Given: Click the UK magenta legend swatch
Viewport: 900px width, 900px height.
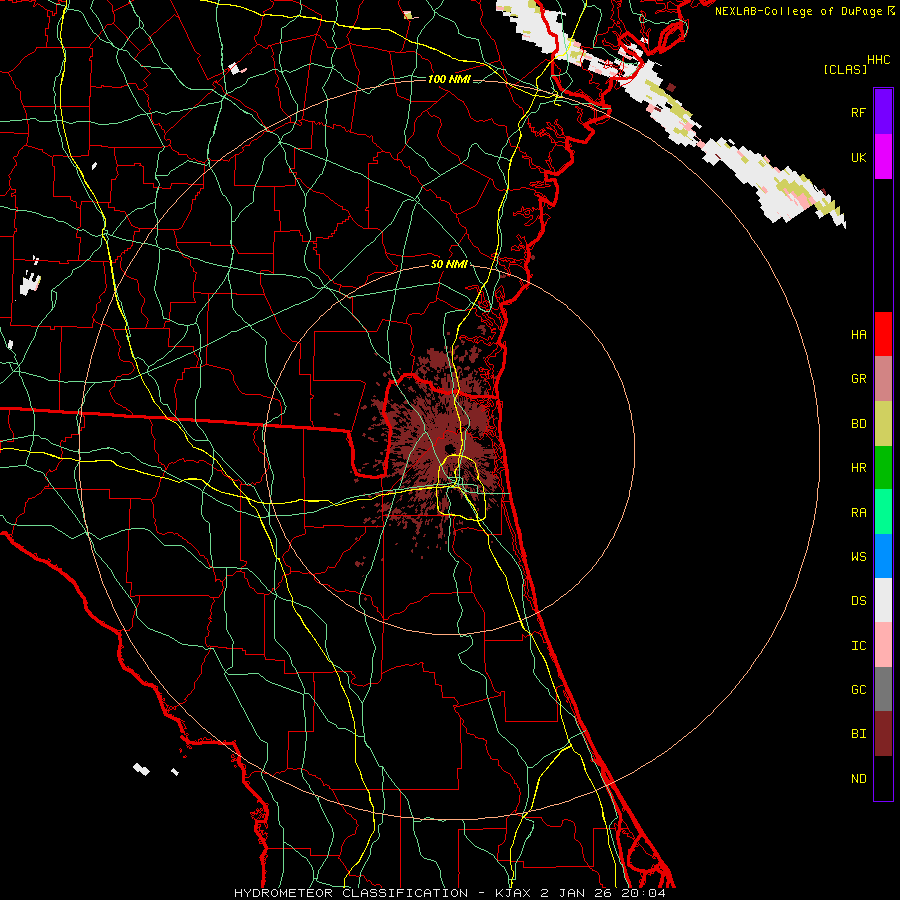Looking at the screenshot, I should click(883, 157).
